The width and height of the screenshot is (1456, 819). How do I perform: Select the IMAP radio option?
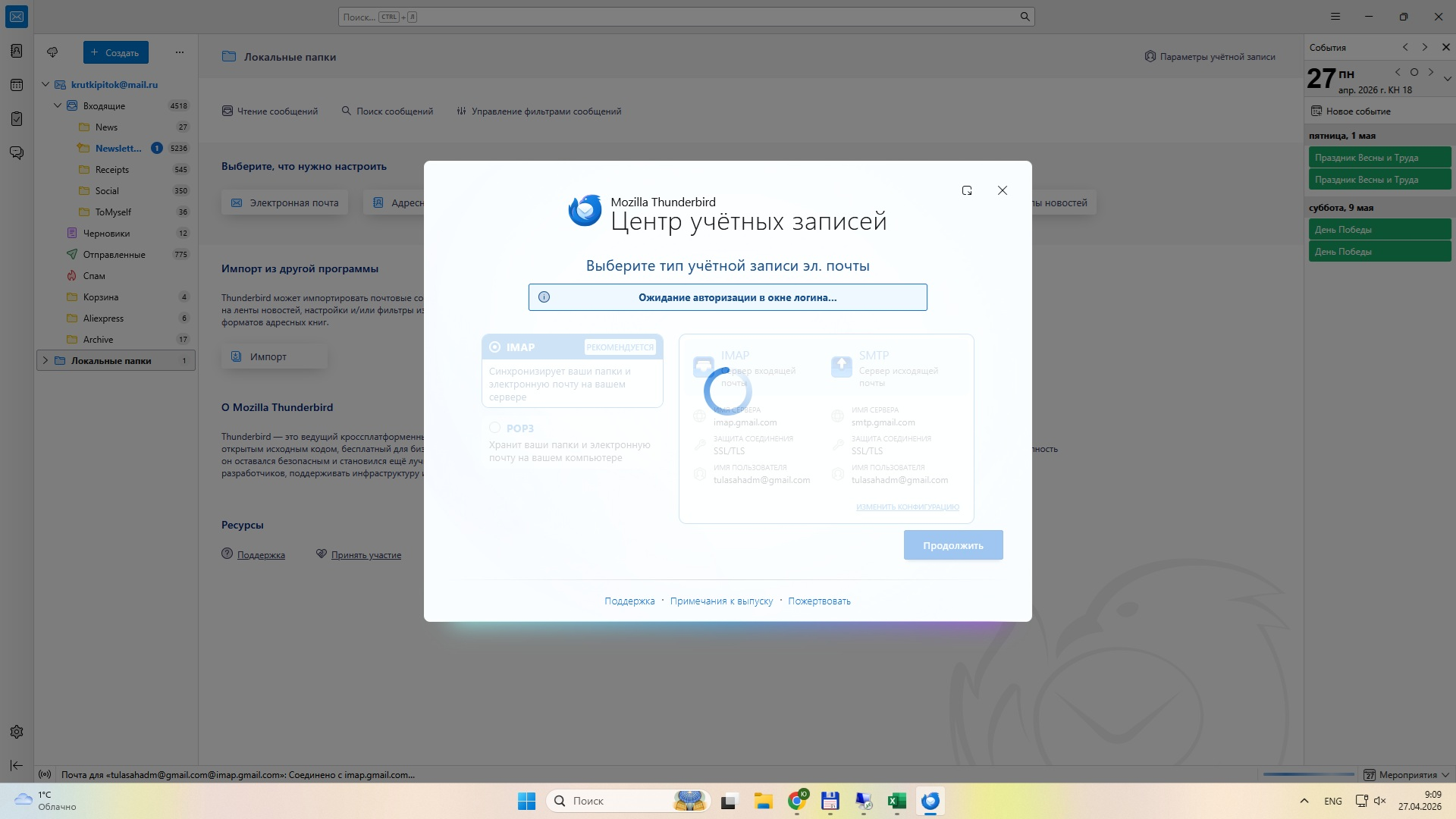pyautogui.click(x=495, y=347)
